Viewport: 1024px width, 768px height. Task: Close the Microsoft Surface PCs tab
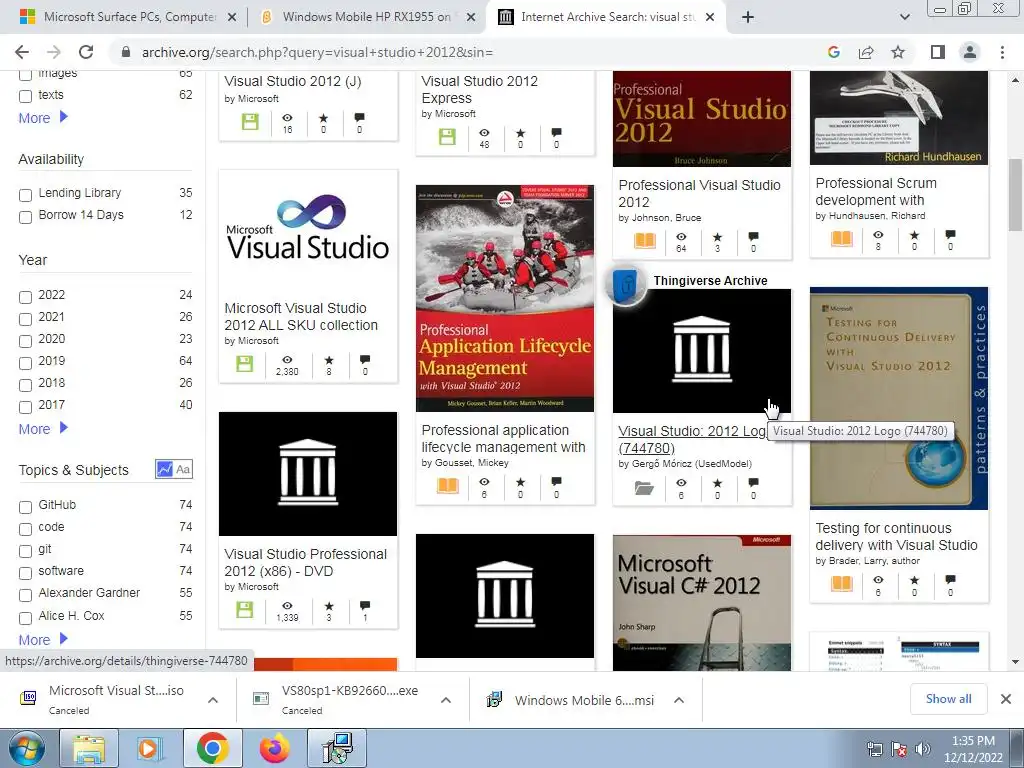[231, 18]
